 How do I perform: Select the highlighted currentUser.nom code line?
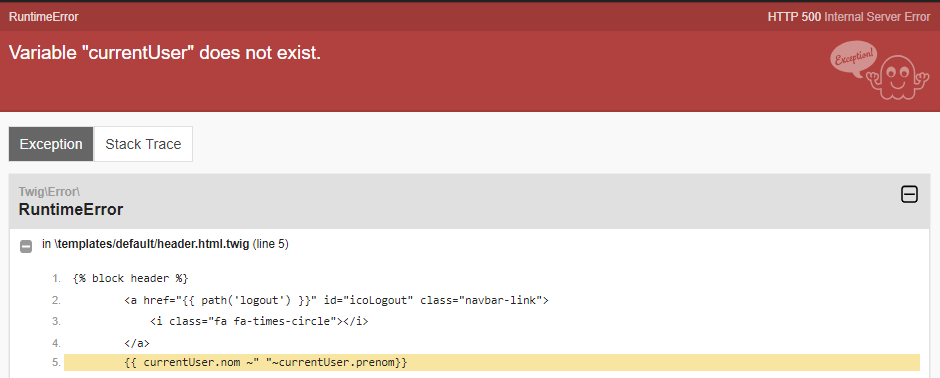[492, 362]
